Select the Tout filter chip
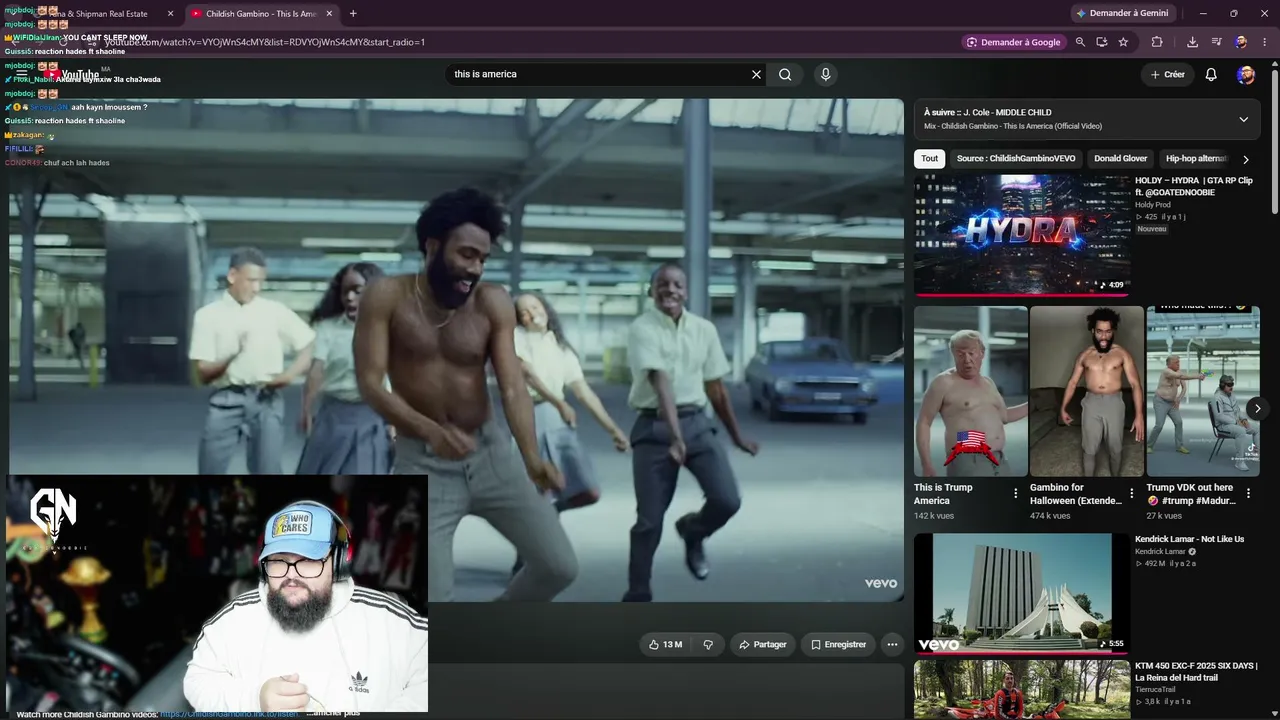The width and height of the screenshot is (1280, 720). coord(930,159)
